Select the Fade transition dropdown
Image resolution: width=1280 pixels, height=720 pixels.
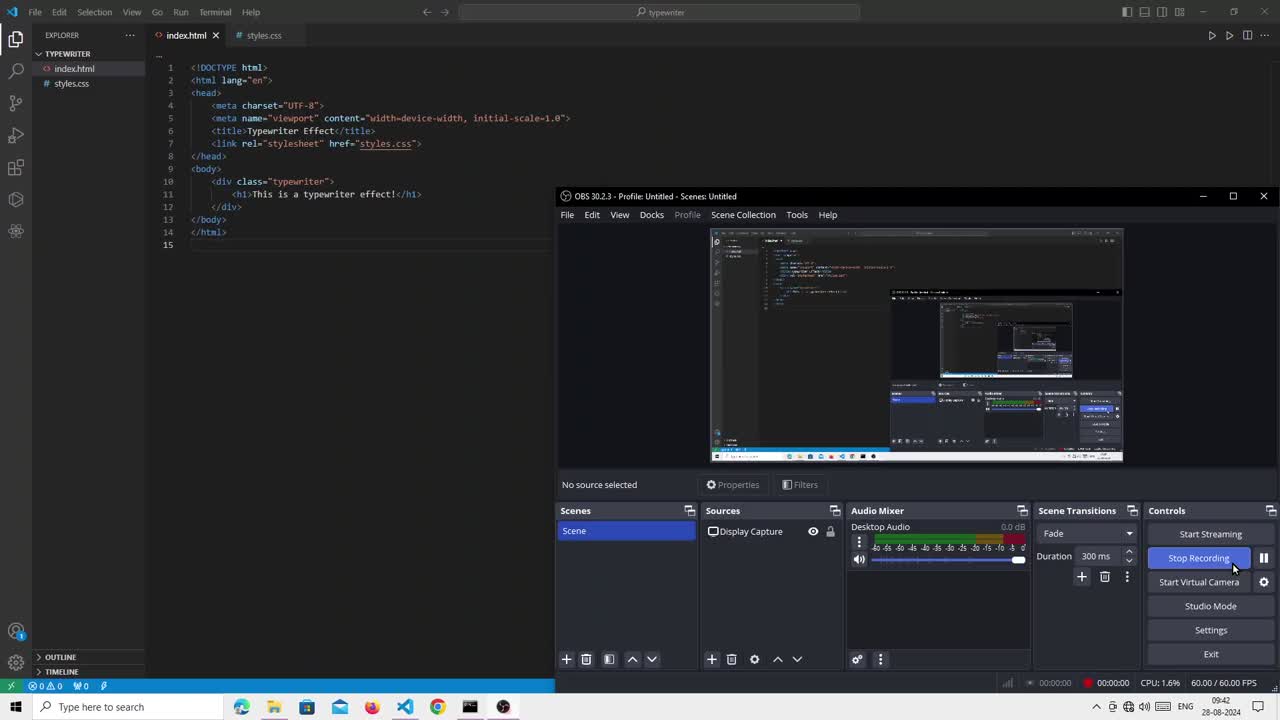1087,534
